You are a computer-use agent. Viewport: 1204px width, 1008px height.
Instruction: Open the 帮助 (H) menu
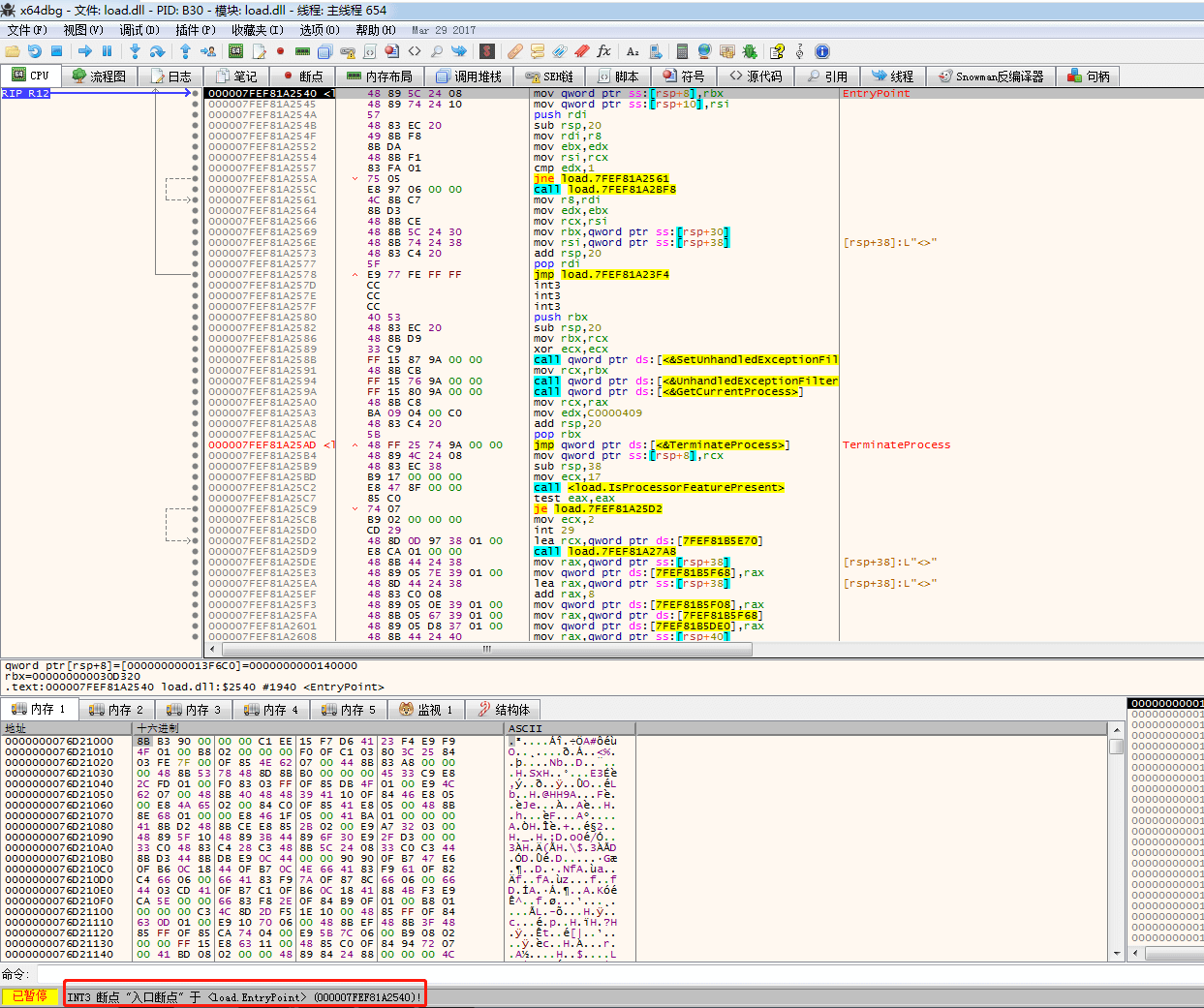(375, 30)
